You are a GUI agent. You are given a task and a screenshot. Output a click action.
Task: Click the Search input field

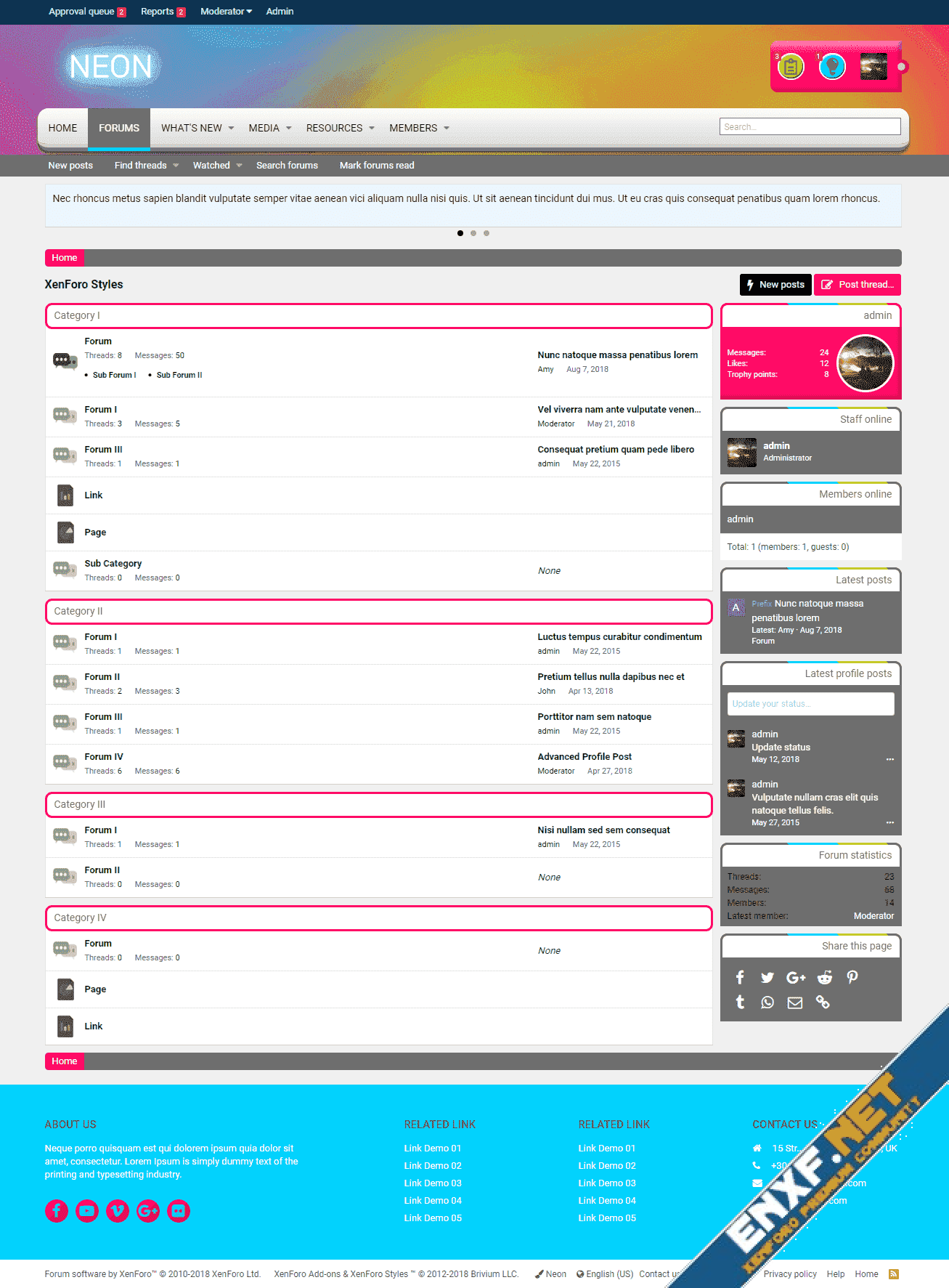click(x=810, y=126)
